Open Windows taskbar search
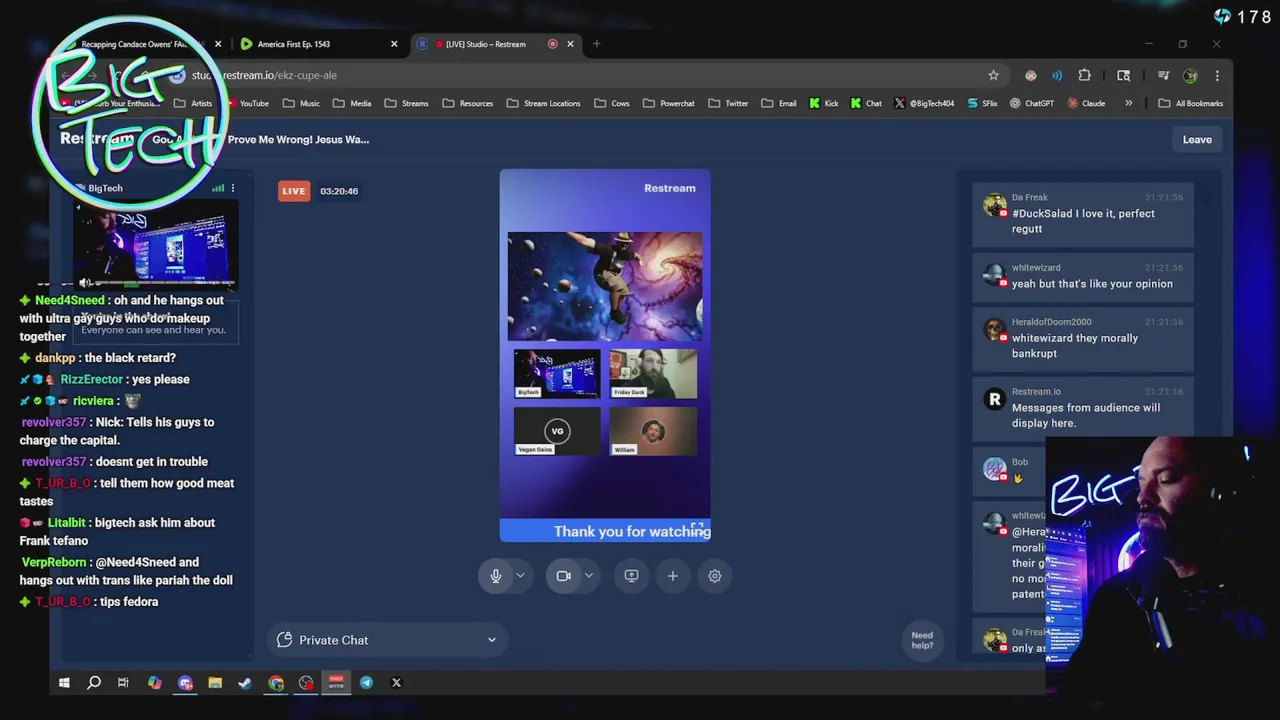 tap(94, 683)
